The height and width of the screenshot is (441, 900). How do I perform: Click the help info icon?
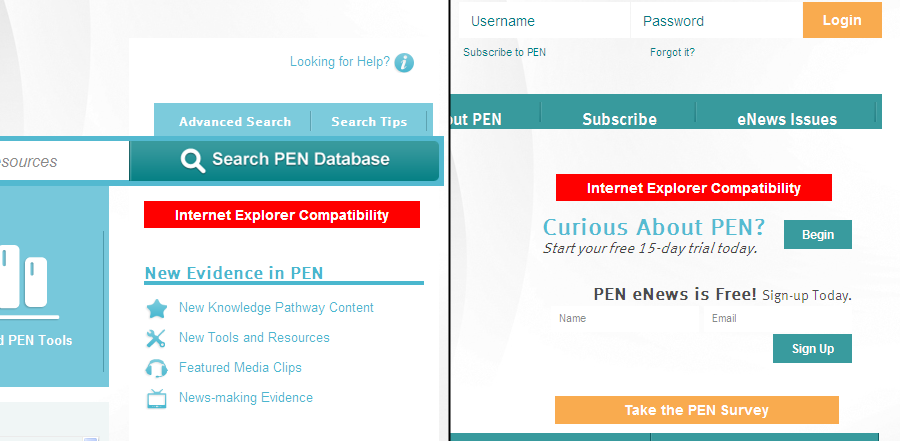pyautogui.click(x=404, y=63)
